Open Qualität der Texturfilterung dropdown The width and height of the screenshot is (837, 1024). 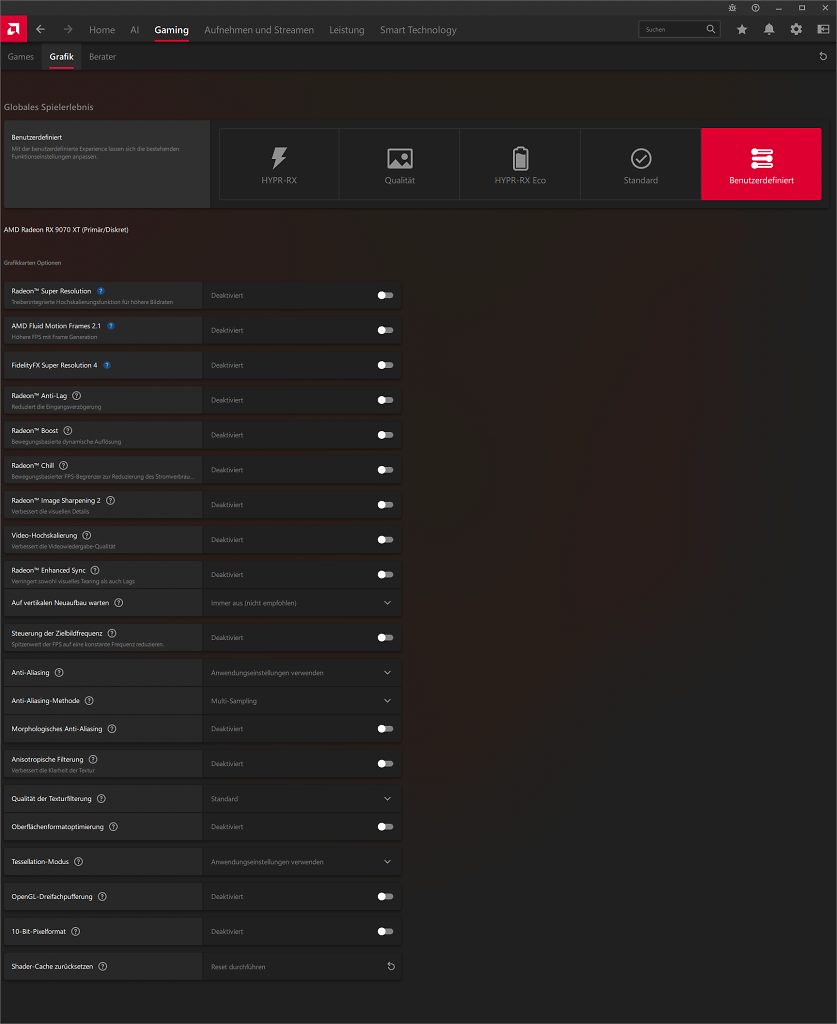coord(302,799)
